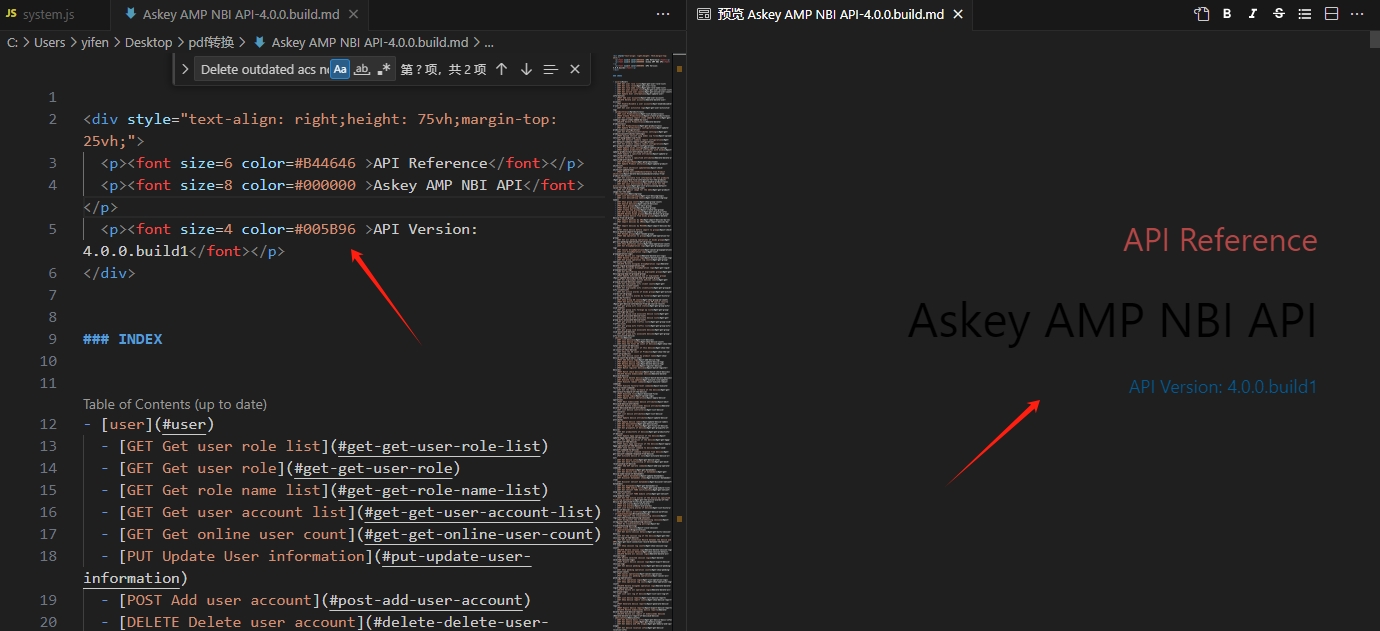Screen dimensions: 1380x631
Task: Open the Users breadcrumb segment
Action: (x=49, y=42)
